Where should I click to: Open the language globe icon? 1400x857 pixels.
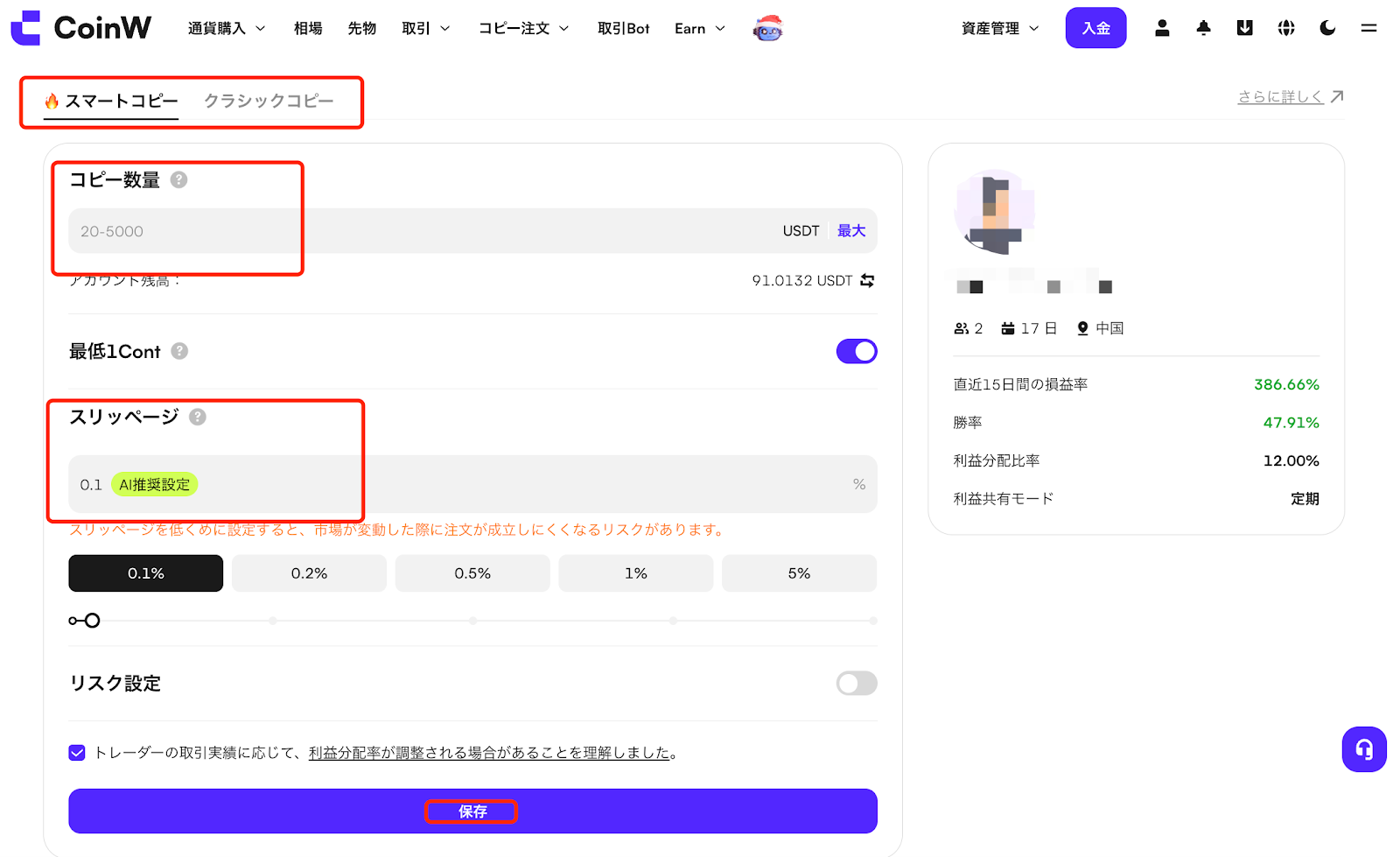tap(1285, 28)
